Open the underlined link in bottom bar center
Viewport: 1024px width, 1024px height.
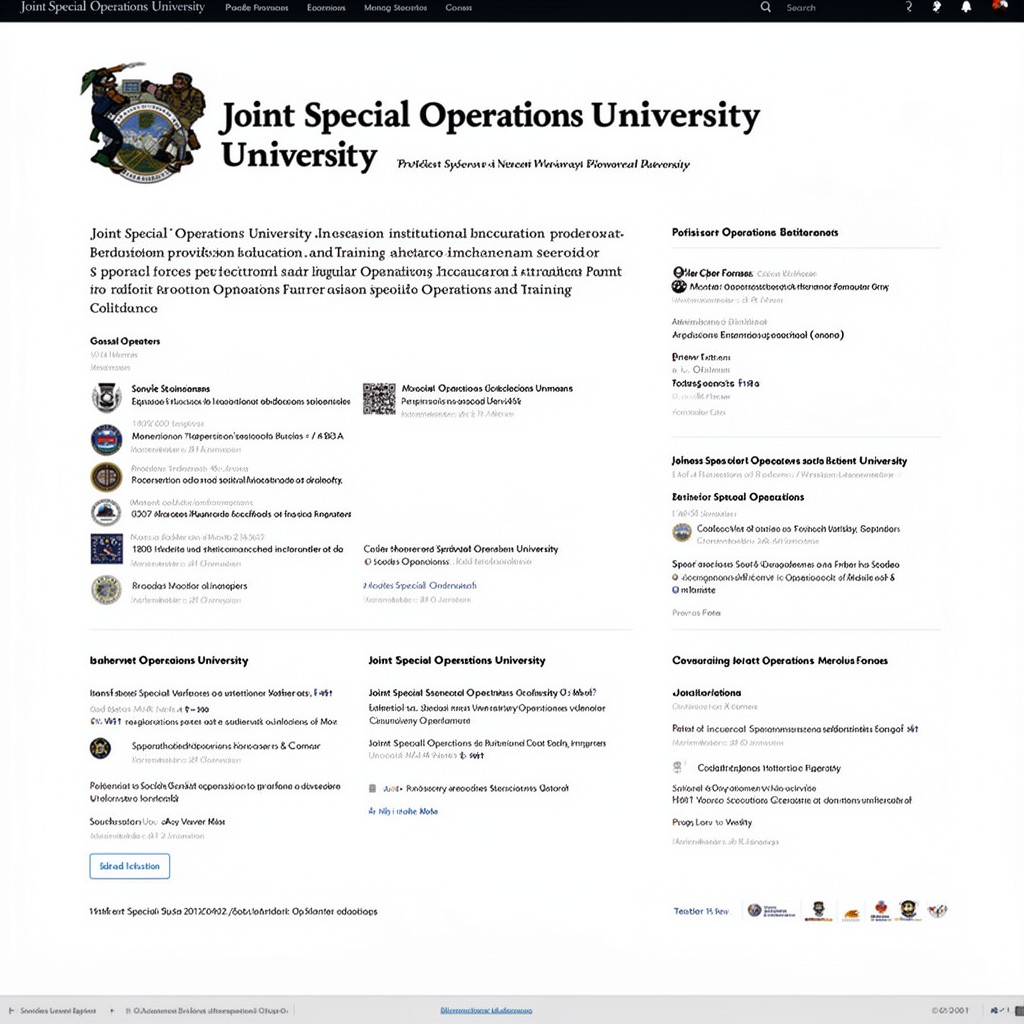point(486,1010)
